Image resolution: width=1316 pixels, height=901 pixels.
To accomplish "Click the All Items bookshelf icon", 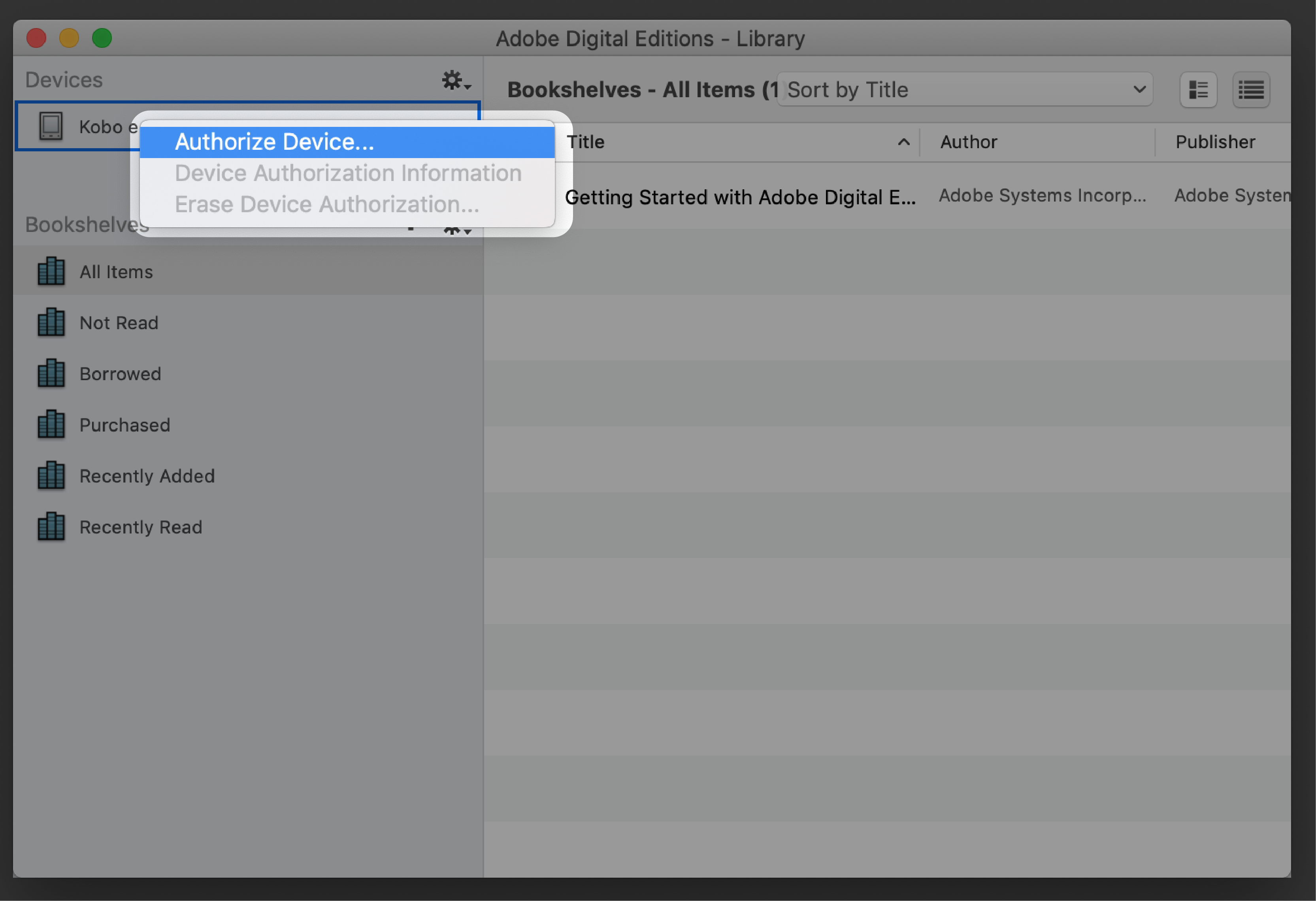I will coord(52,271).
